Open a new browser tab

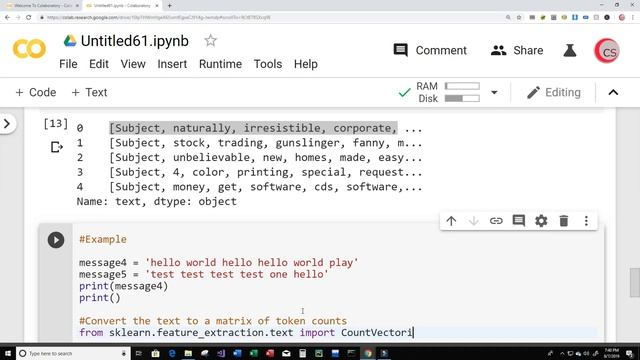[x=169, y=6]
